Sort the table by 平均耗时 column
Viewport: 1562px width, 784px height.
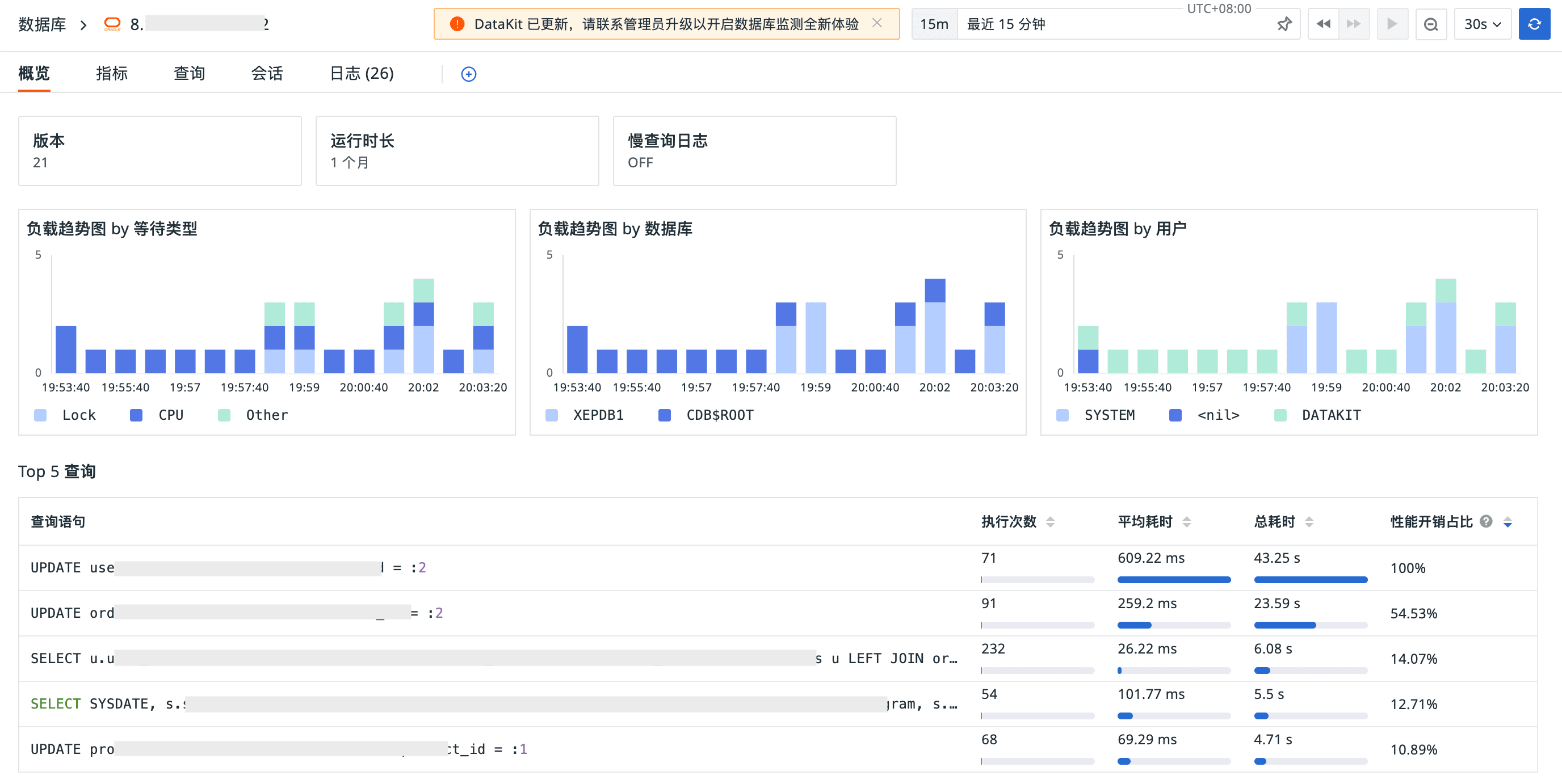tap(1187, 522)
